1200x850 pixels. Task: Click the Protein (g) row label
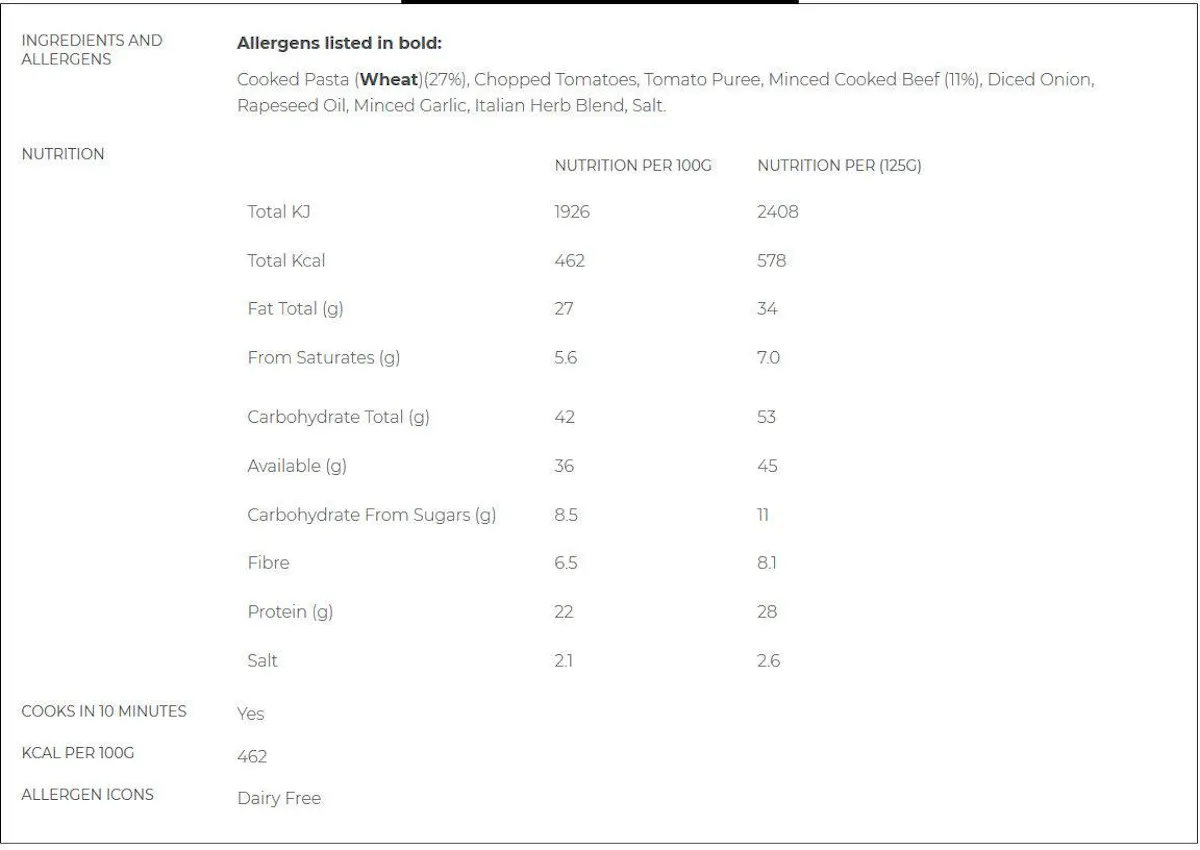pyautogui.click(x=290, y=612)
